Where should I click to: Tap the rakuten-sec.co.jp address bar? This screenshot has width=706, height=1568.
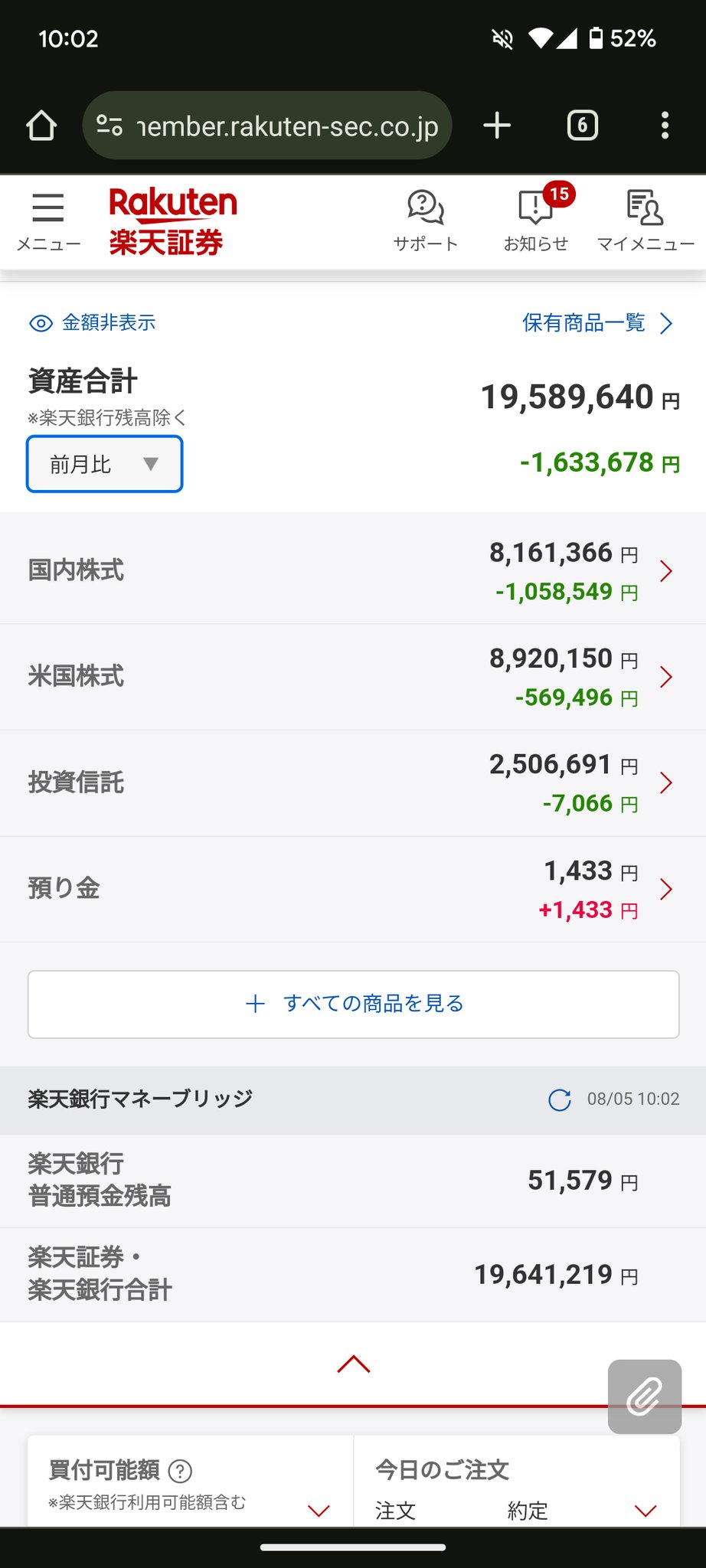coord(268,126)
